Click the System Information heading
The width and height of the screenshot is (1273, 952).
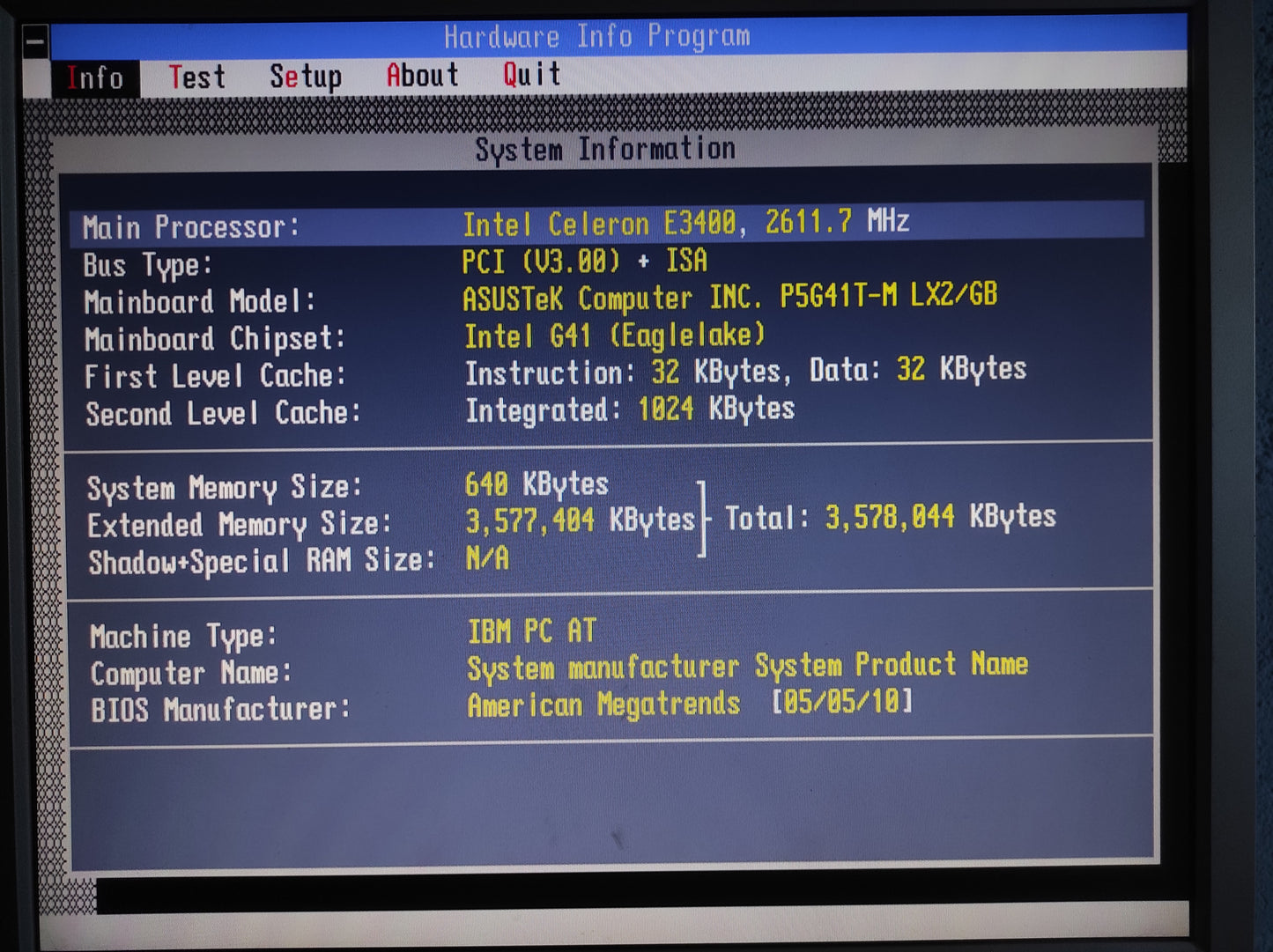click(x=604, y=148)
